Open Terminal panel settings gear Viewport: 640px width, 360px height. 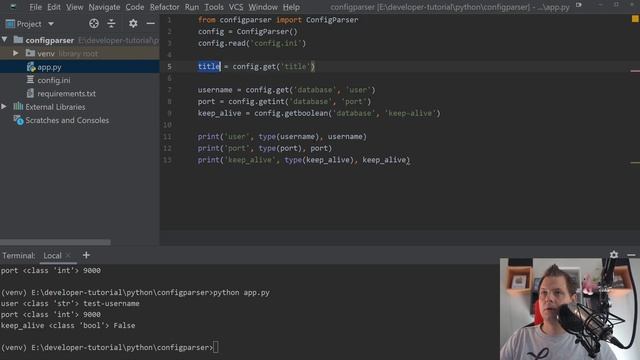(614, 255)
